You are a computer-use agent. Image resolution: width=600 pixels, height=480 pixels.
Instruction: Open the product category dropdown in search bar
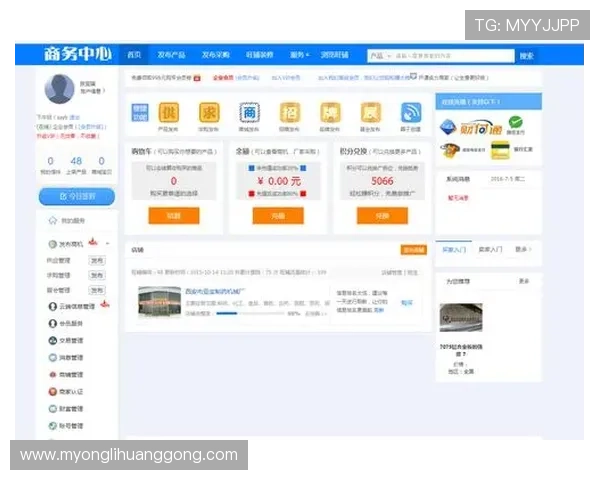380,55
